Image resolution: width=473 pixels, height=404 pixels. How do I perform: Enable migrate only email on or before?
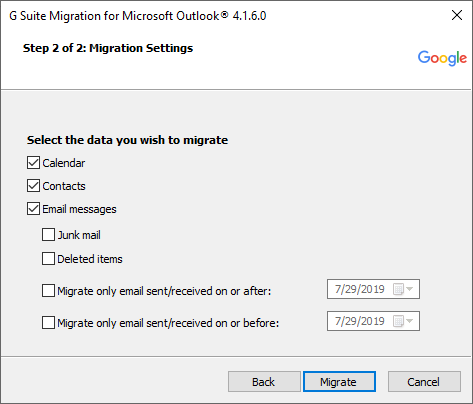[48, 322]
